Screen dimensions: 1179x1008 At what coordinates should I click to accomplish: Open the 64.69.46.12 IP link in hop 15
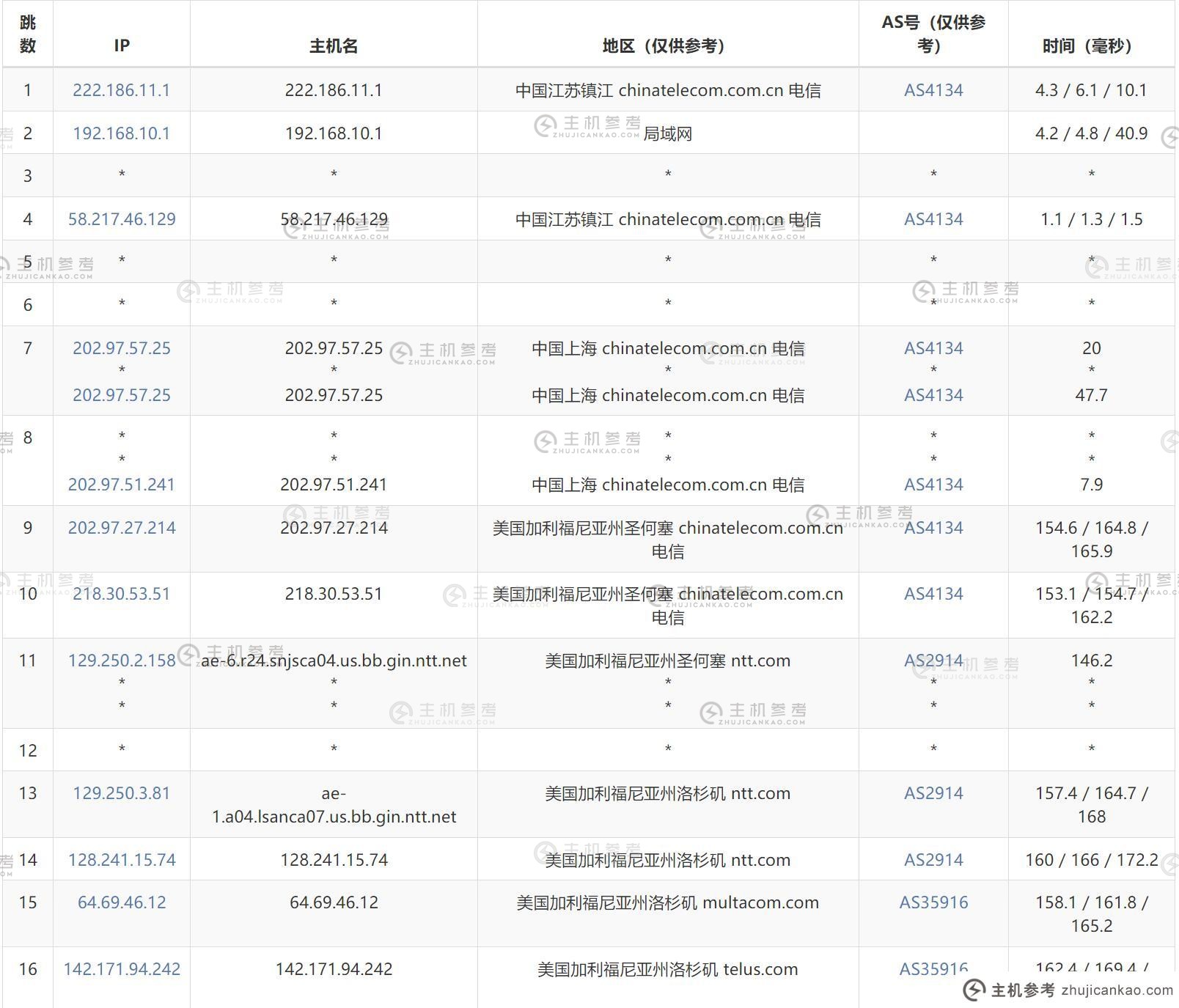122,902
